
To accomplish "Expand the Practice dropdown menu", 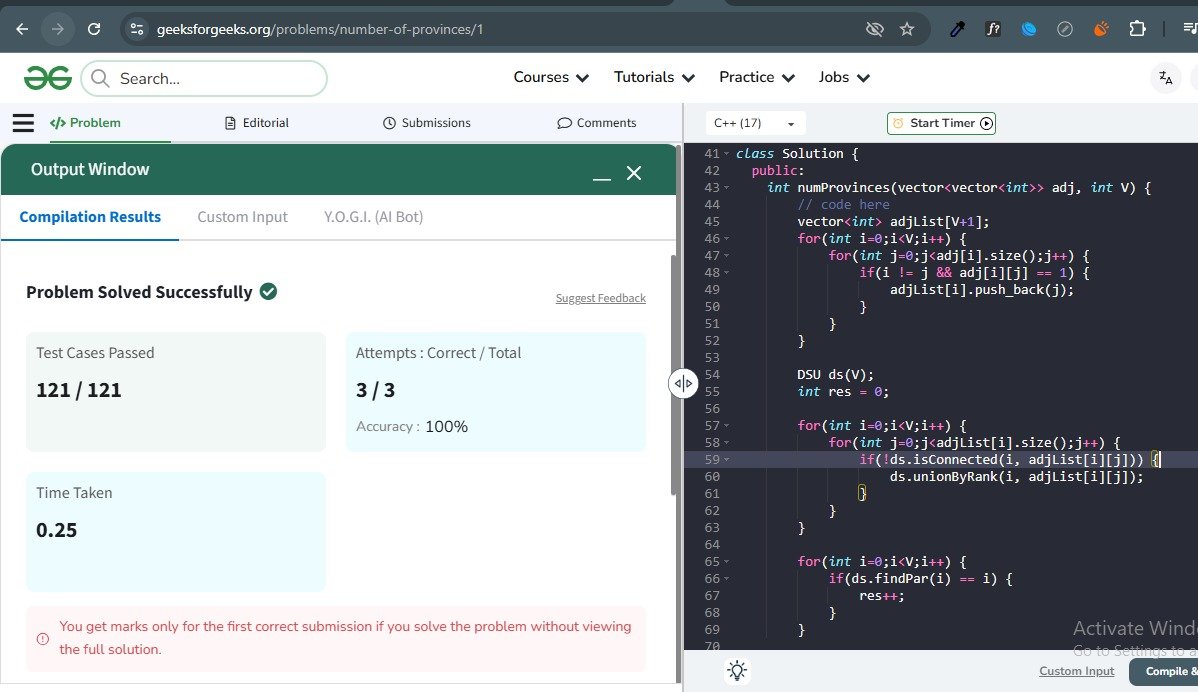I will [756, 77].
